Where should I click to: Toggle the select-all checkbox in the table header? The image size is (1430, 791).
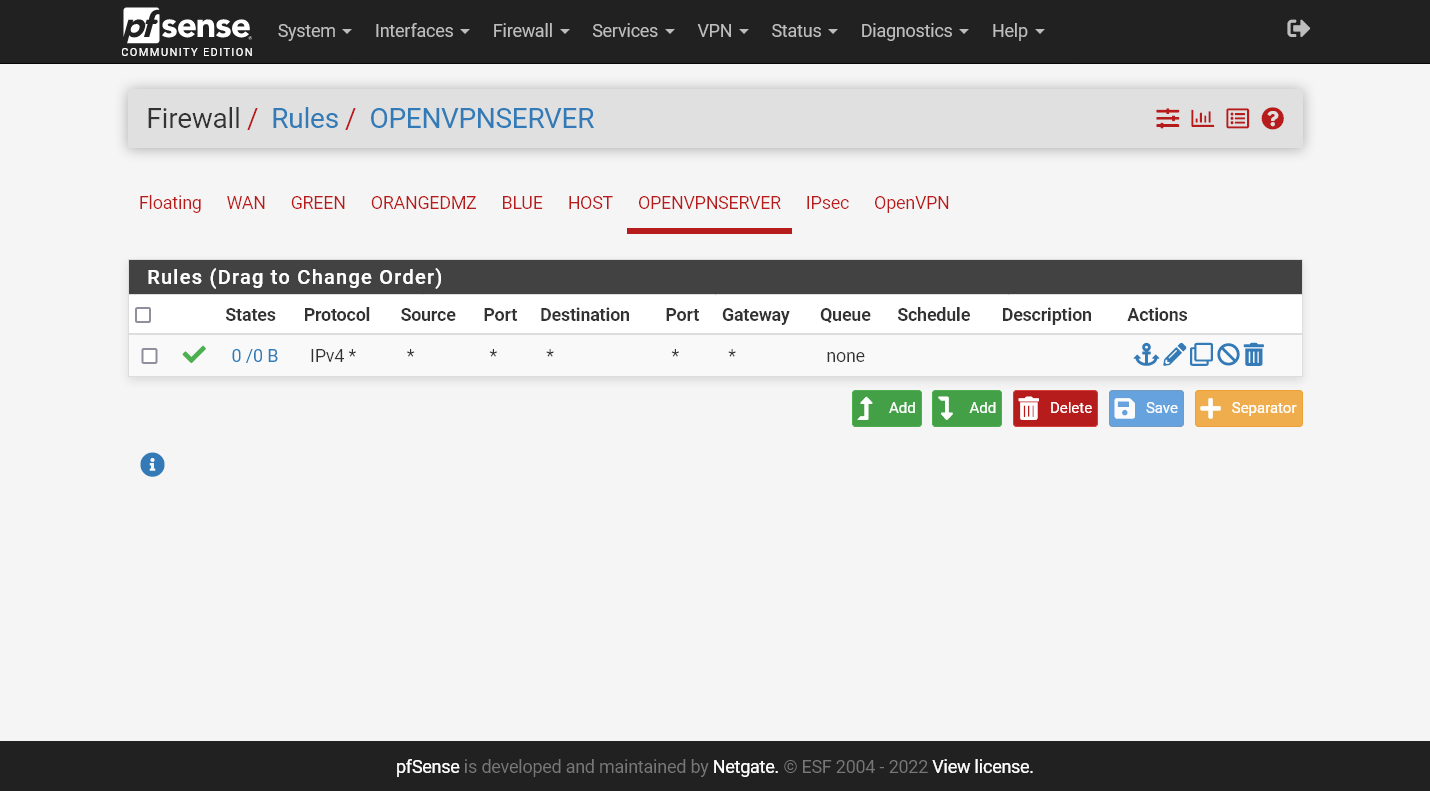143,314
